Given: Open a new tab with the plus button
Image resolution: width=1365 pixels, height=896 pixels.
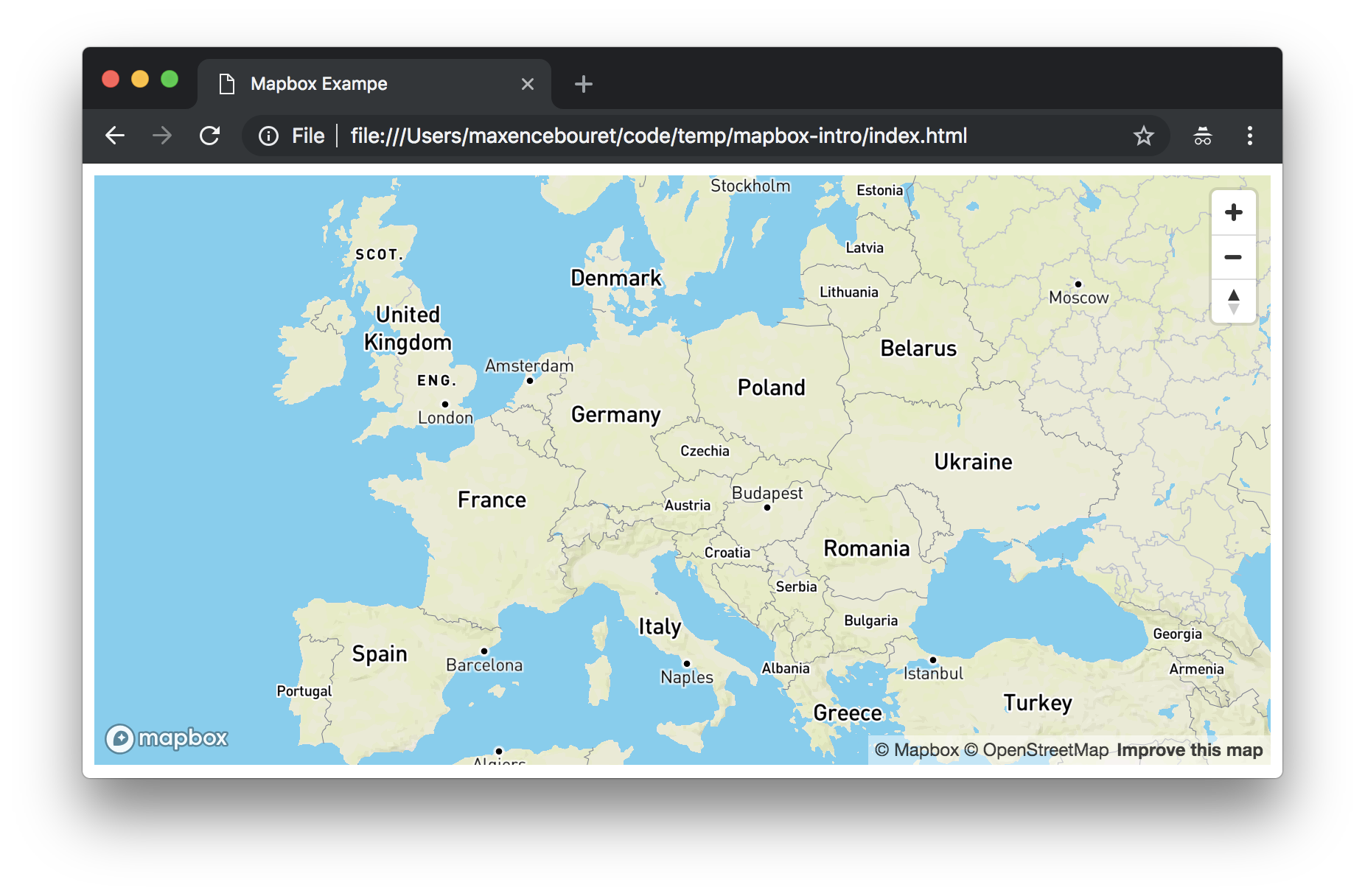Looking at the screenshot, I should [x=583, y=83].
